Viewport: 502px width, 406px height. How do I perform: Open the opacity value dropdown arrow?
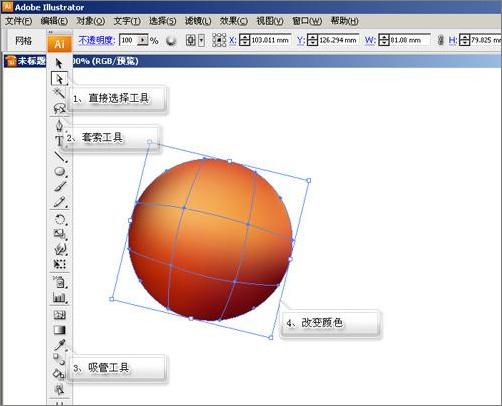click(143, 40)
